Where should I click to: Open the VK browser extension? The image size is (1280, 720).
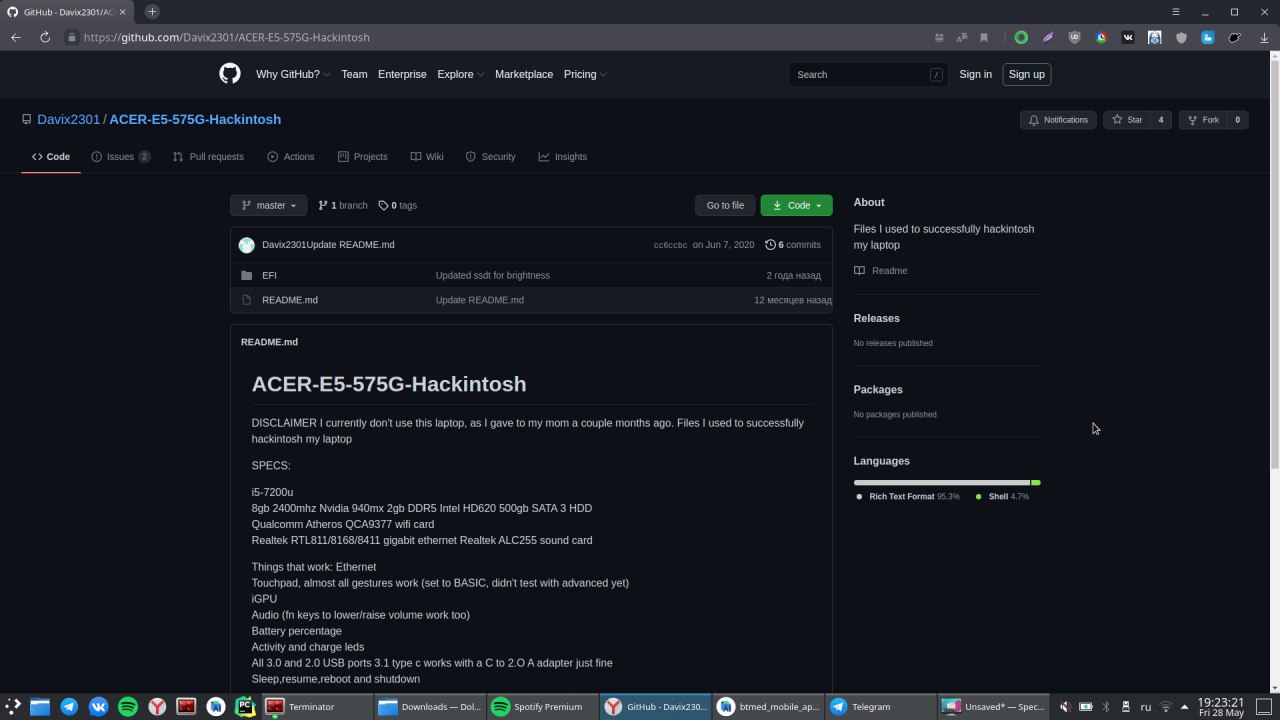[1128, 37]
